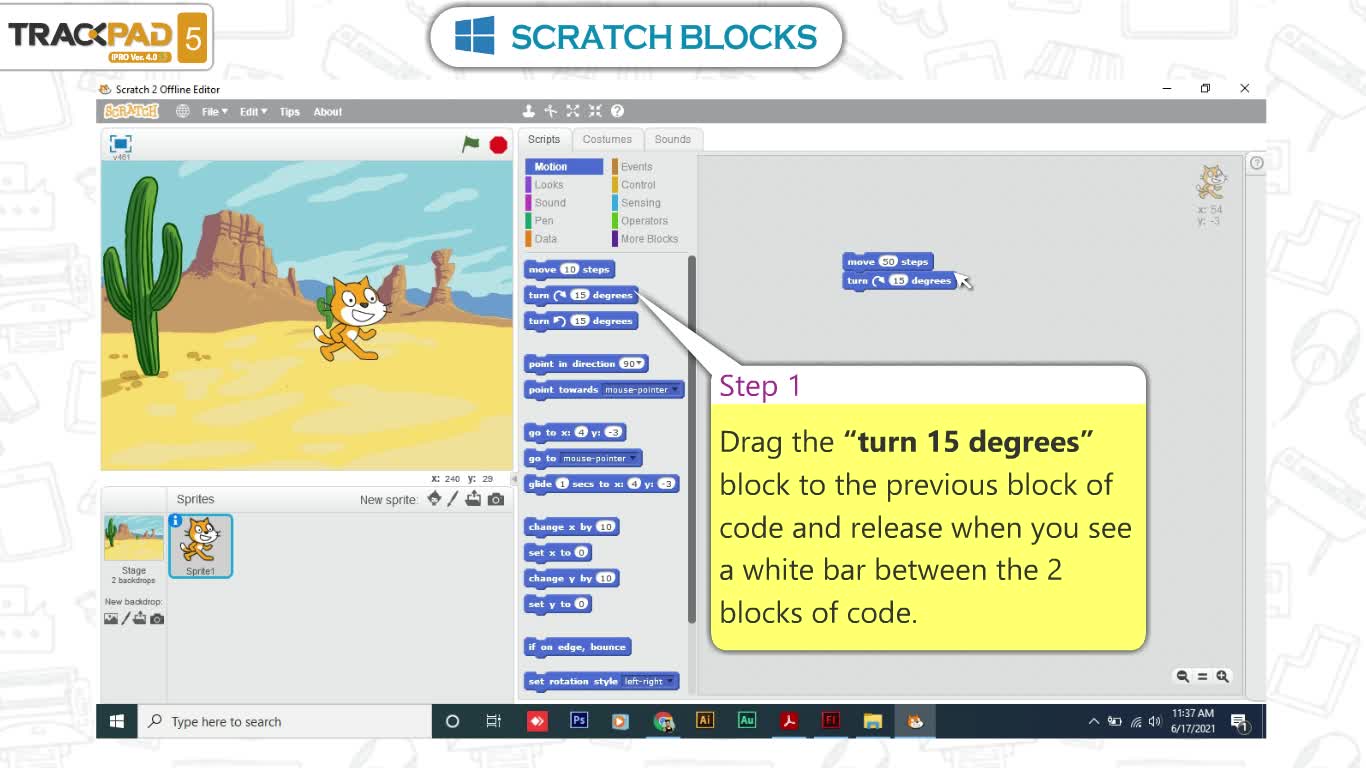Switch stage to presentation full-screen mode

pos(120,143)
